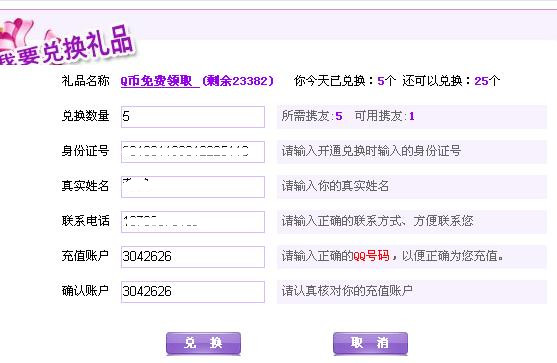Viewport: 557px width, 363px height.
Task: Click the 充值账户 label
Action: [85, 256]
